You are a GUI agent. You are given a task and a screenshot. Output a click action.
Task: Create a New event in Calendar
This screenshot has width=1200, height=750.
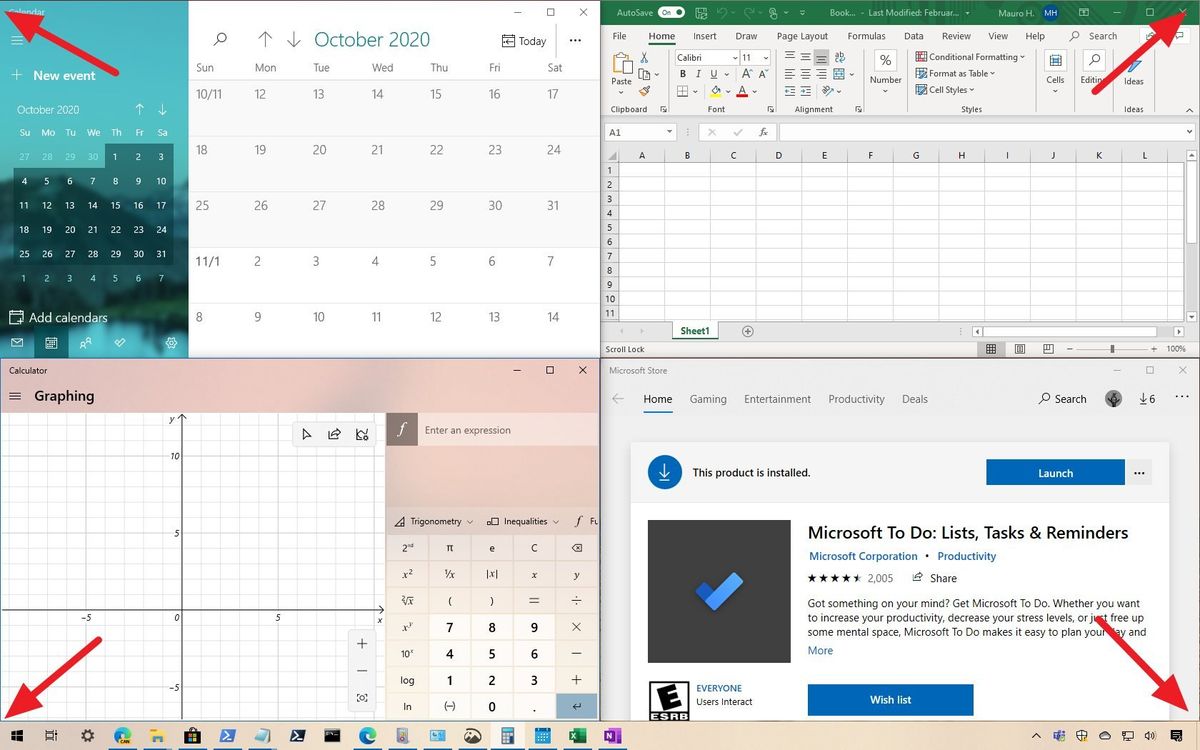[x=54, y=75]
